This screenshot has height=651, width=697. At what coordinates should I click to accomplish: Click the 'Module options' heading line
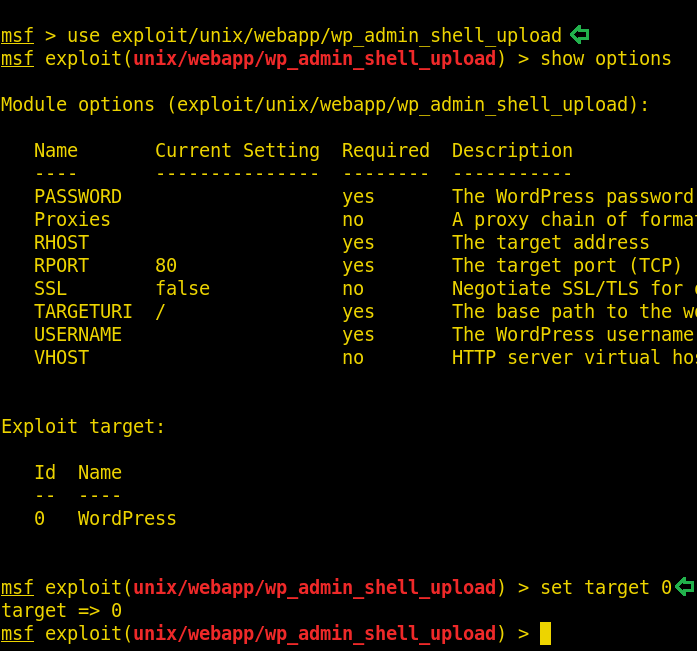pos(325,105)
